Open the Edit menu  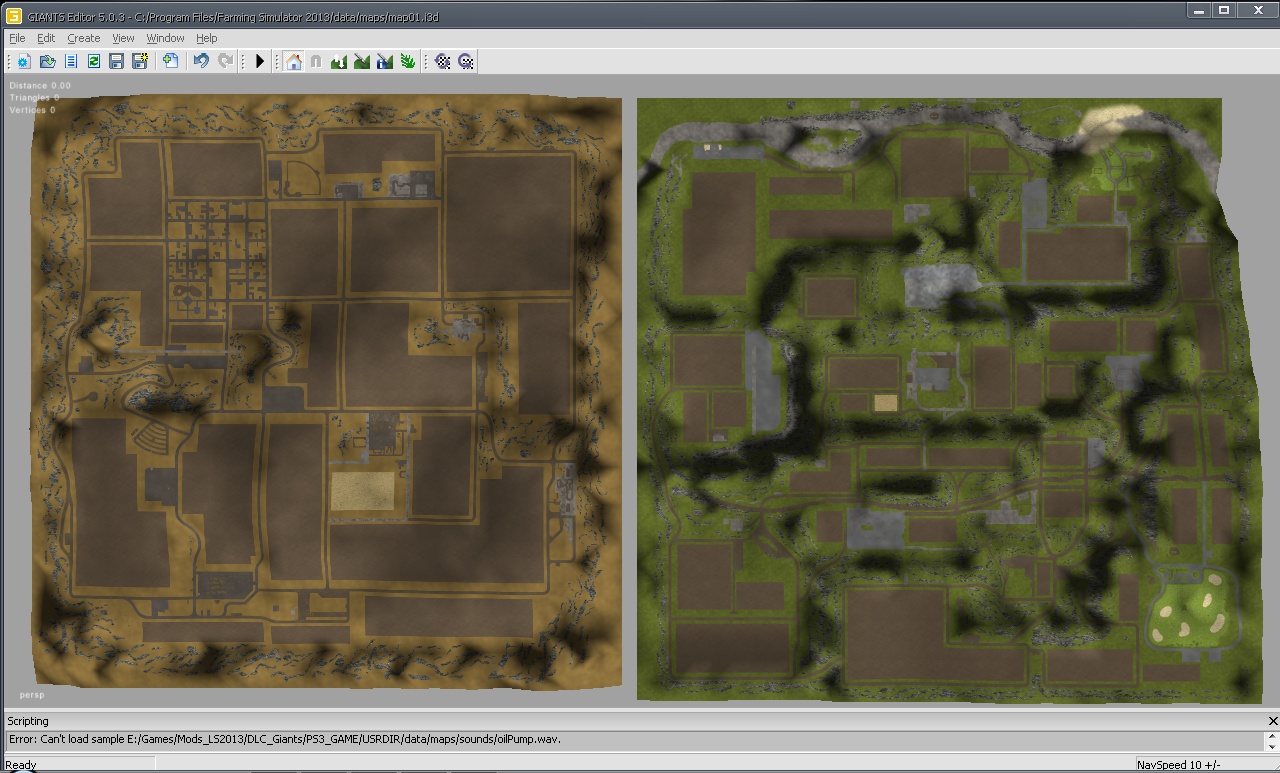46,38
